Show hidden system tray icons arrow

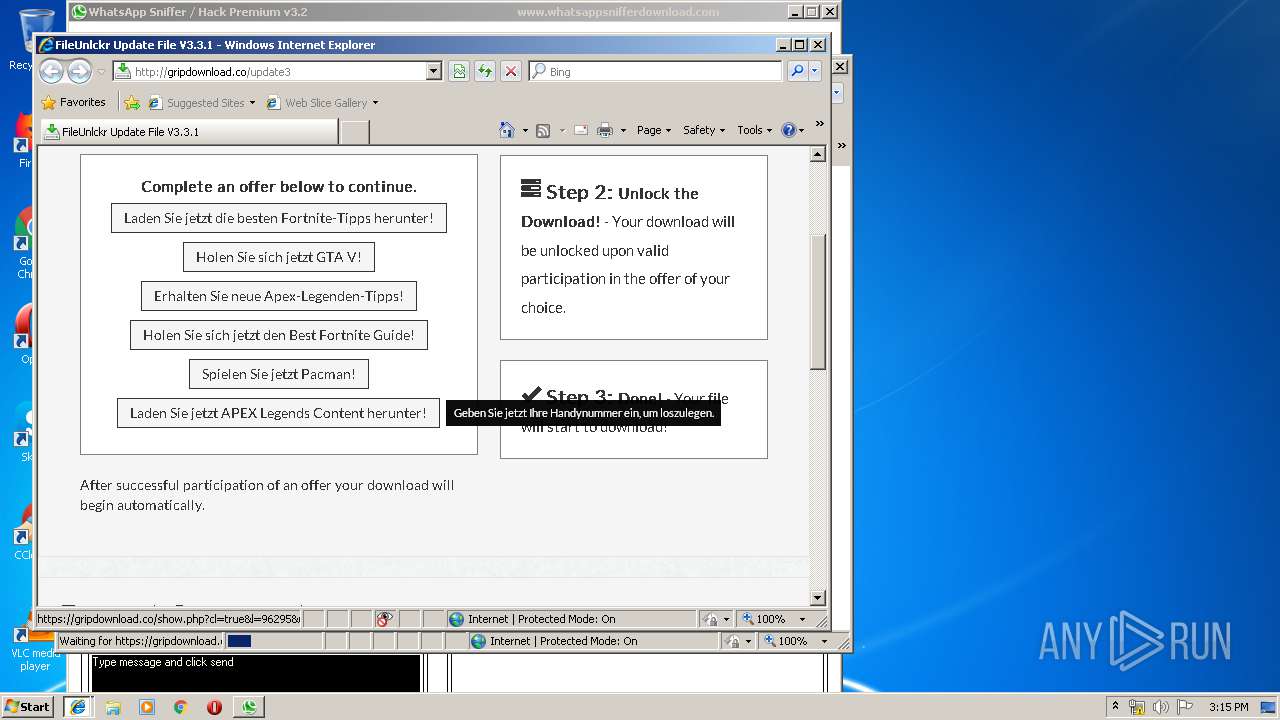(x=1115, y=706)
